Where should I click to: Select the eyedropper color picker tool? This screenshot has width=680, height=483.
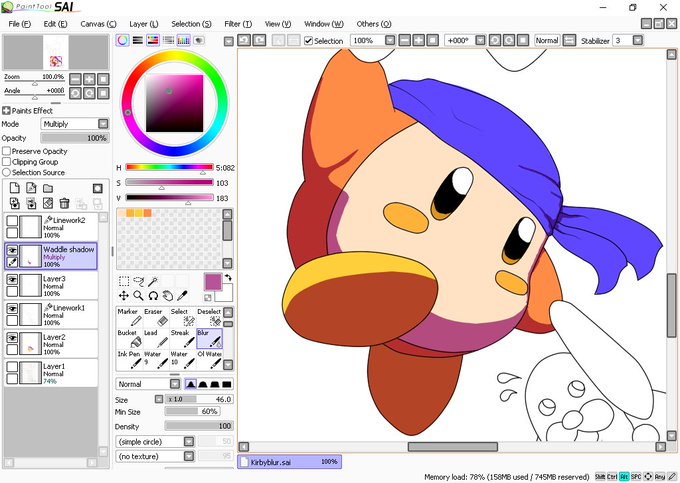pos(182,296)
